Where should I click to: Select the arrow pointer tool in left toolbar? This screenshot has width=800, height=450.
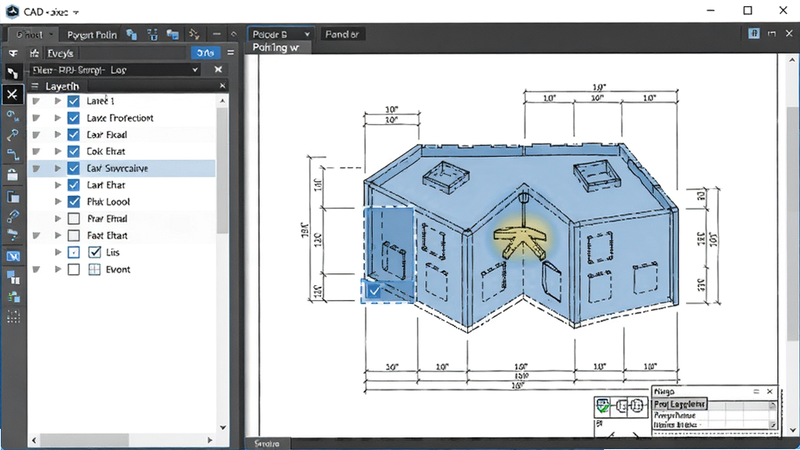tap(12, 73)
